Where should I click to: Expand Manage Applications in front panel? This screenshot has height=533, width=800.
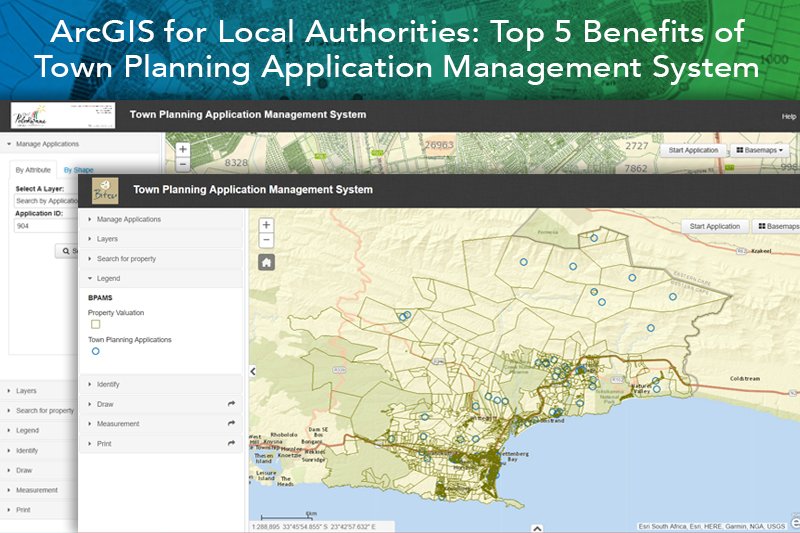tap(161, 219)
